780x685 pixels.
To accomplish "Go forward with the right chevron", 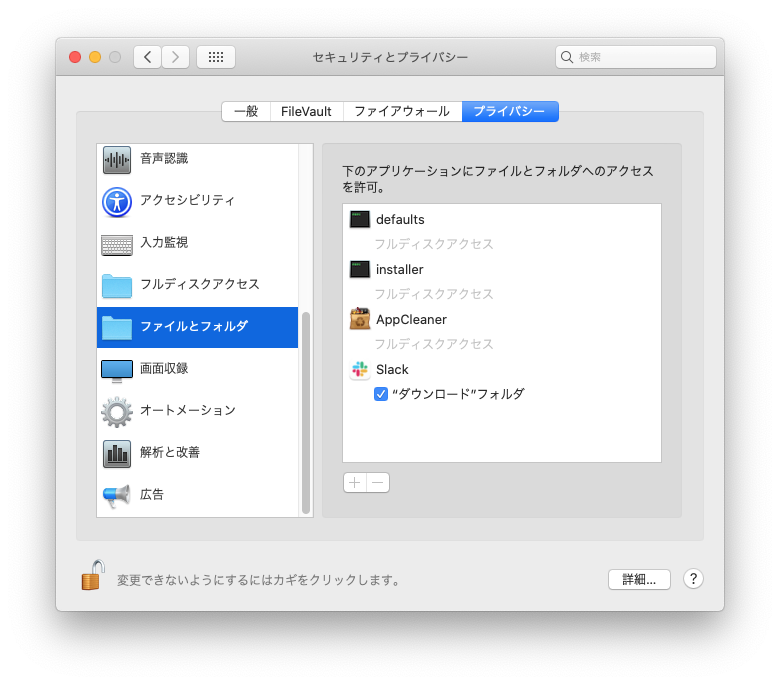I will (x=175, y=57).
